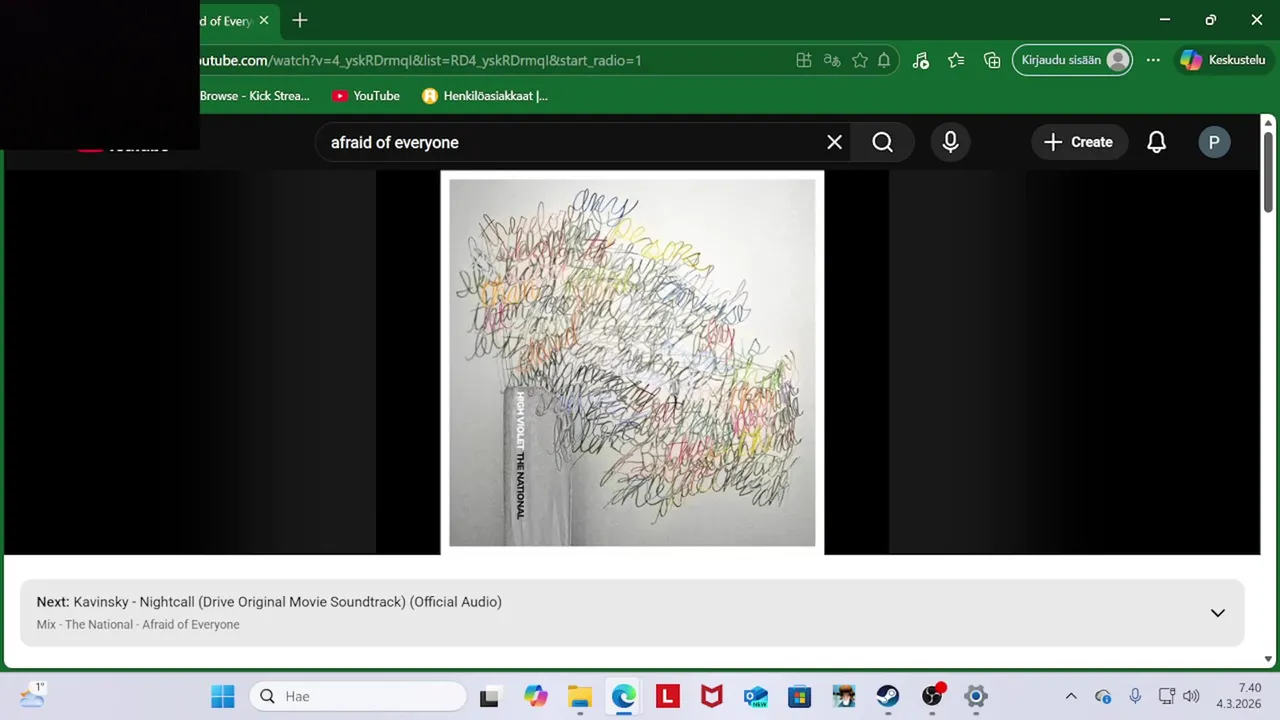Open the media control music note icon

921,60
